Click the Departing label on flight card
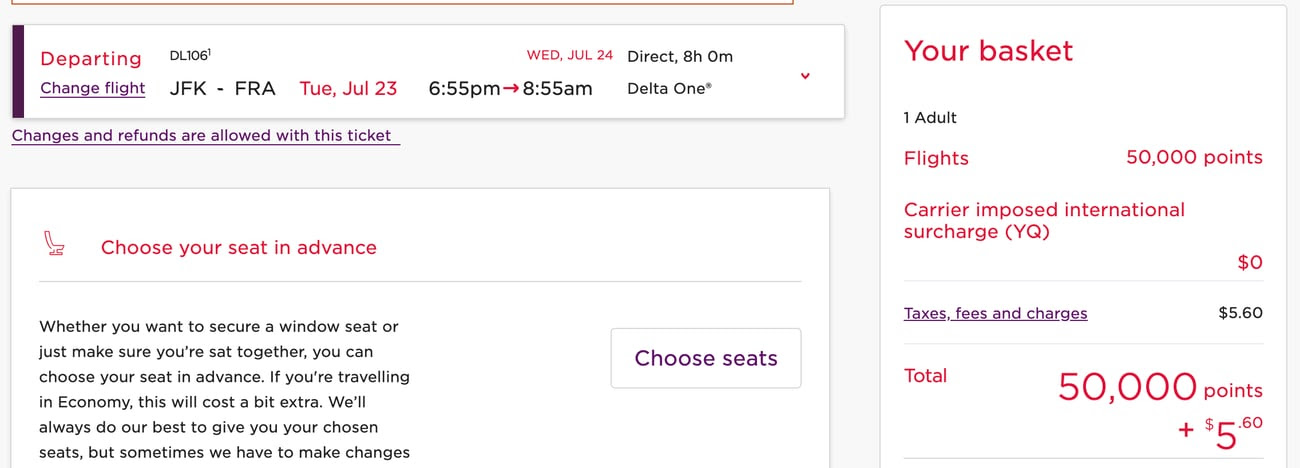The image size is (1300, 468). (x=91, y=58)
